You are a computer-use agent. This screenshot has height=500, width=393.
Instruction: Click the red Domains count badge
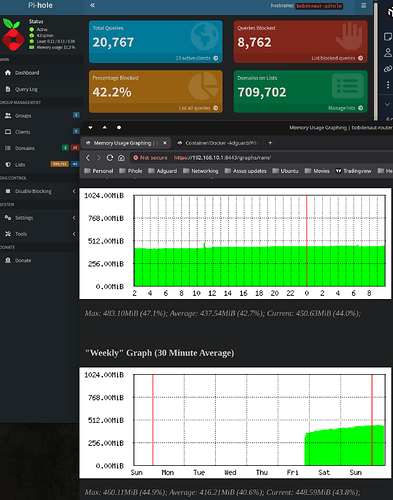coord(75,147)
